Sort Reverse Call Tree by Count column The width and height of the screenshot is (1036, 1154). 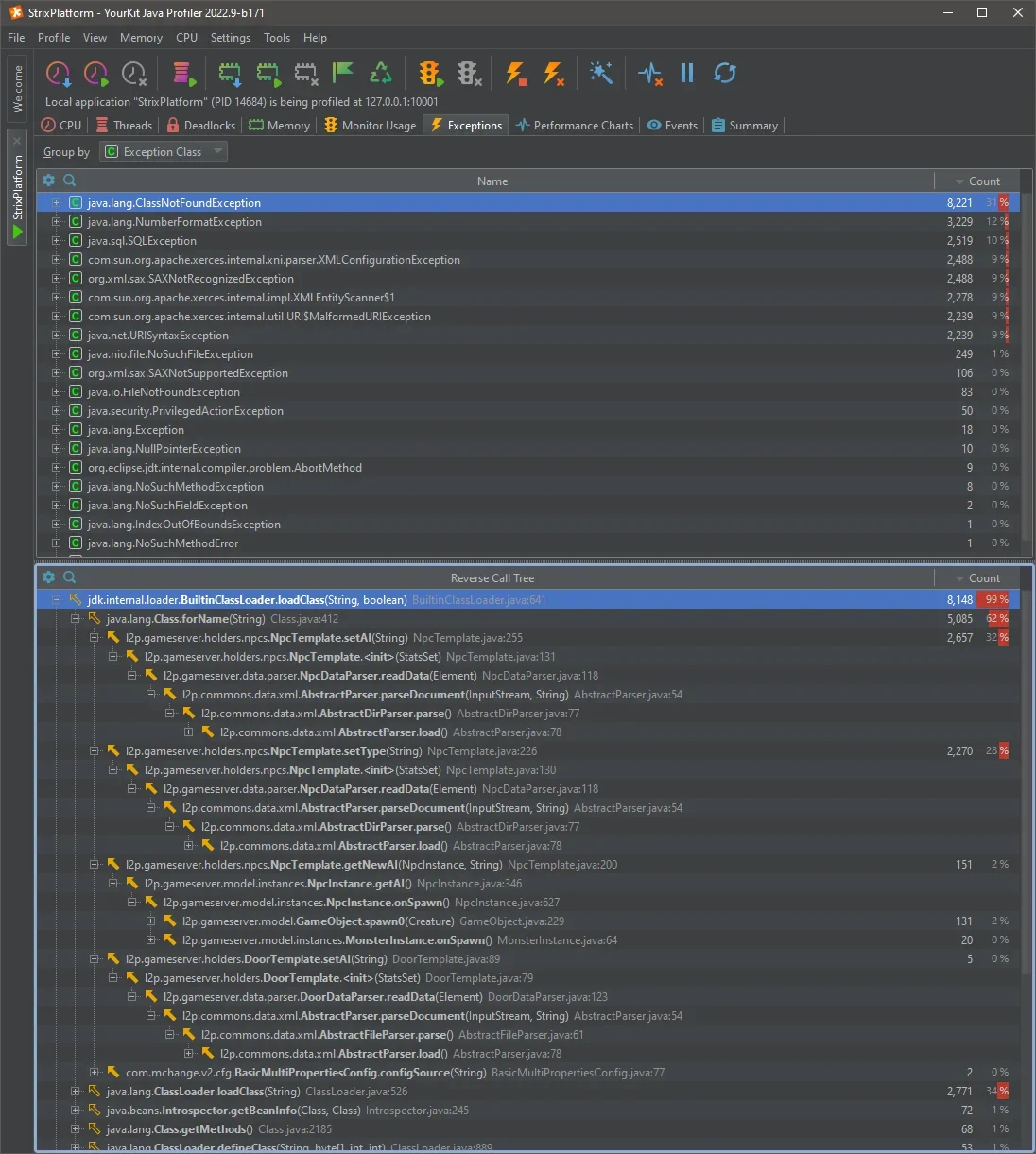click(977, 577)
